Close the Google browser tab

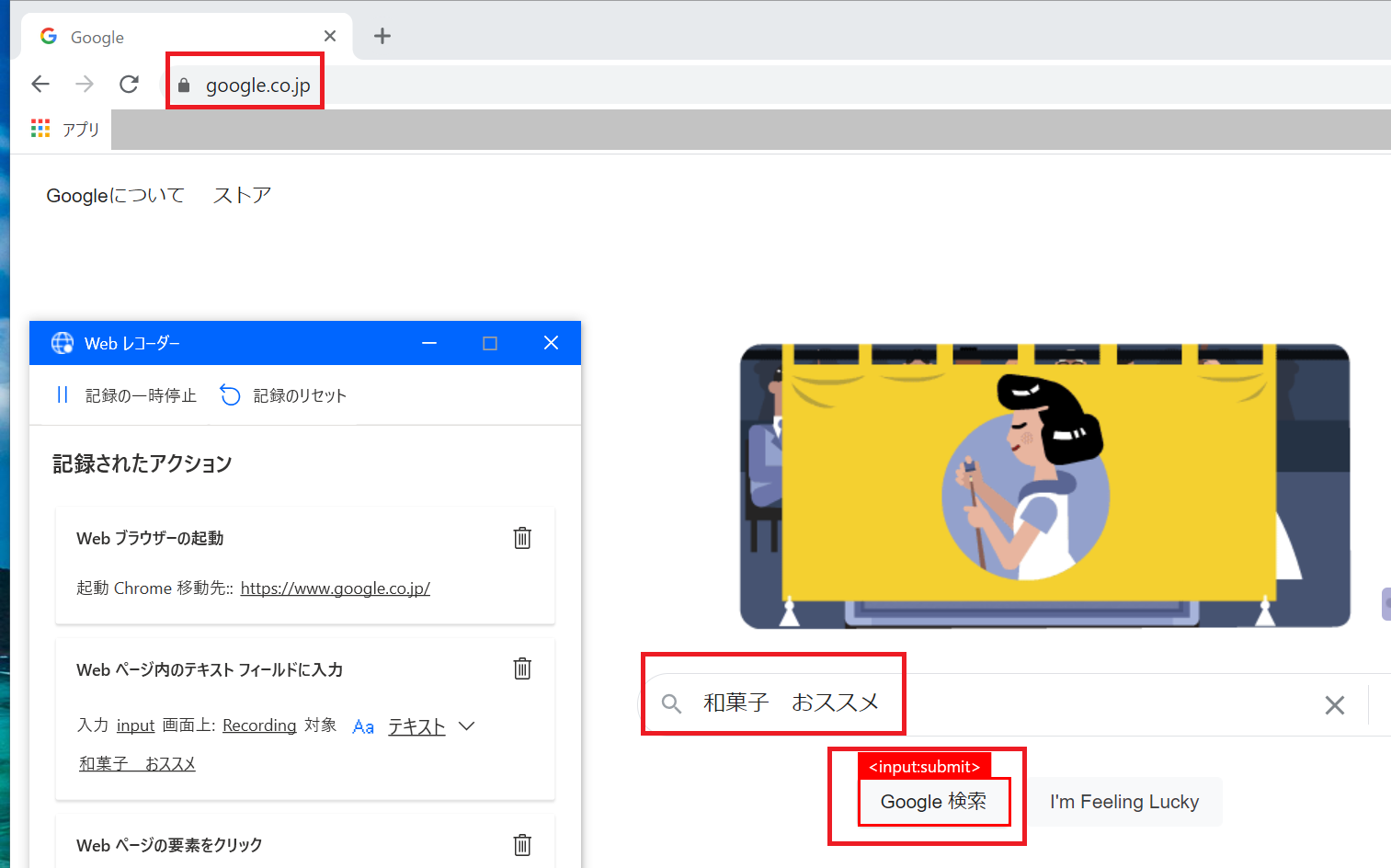coord(330,36)
